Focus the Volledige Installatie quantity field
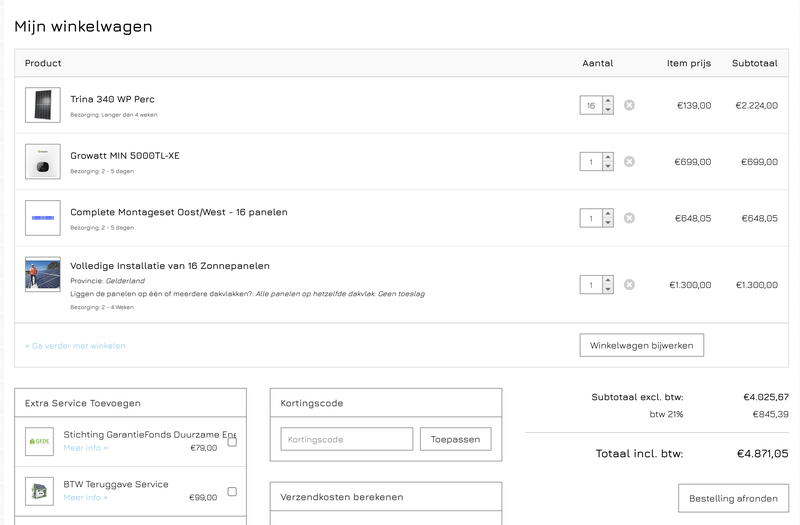This screenshot has height=525, width=800. pyautogui.click(x=591, y=285)
